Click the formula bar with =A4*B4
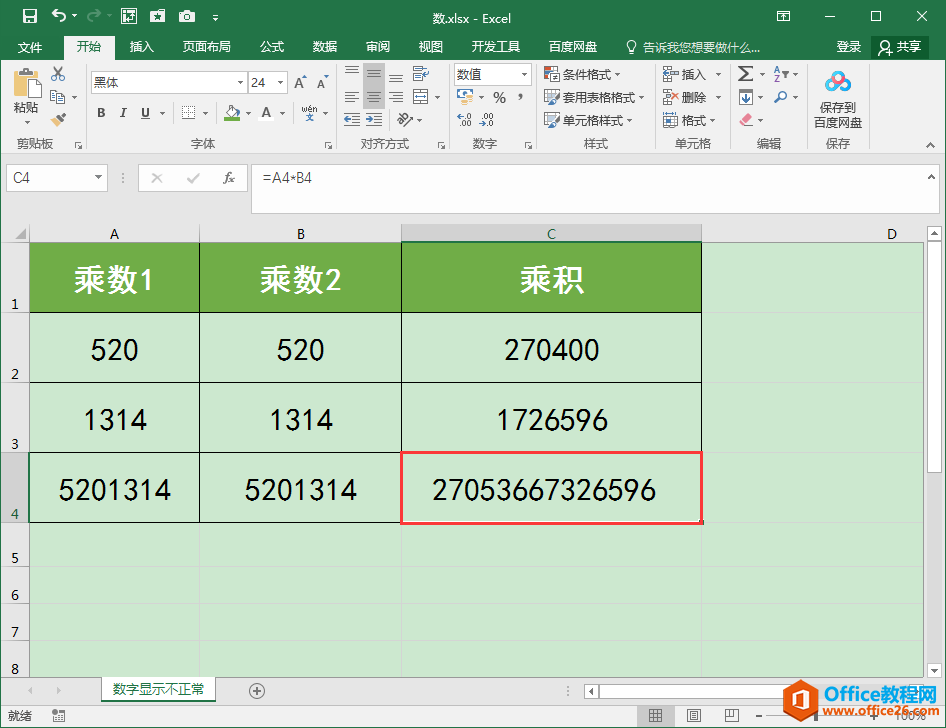This screenshot has height=728, width=946. (x=595, y=189)
